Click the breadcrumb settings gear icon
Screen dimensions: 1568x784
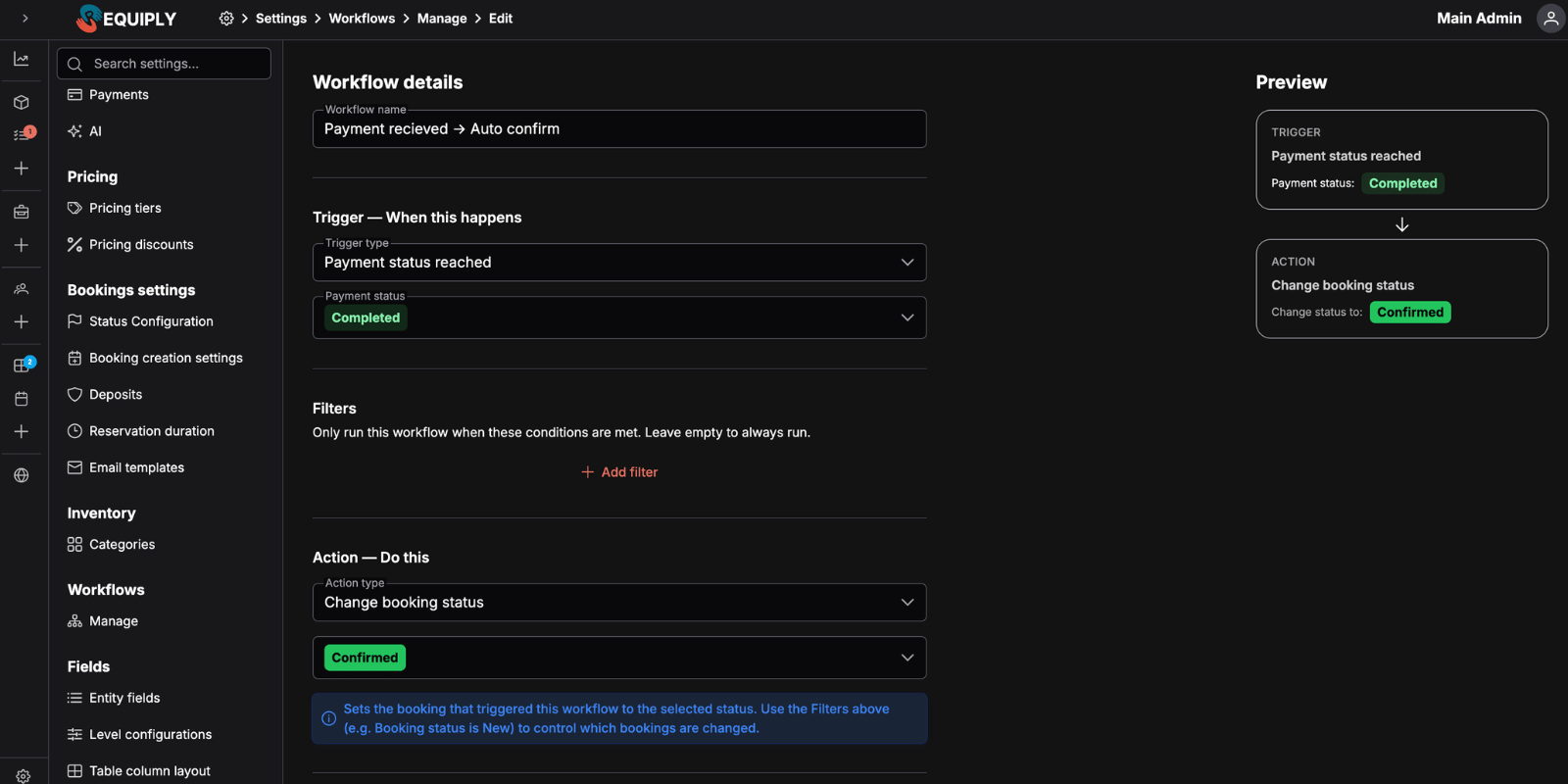click(x=226, y=19)
